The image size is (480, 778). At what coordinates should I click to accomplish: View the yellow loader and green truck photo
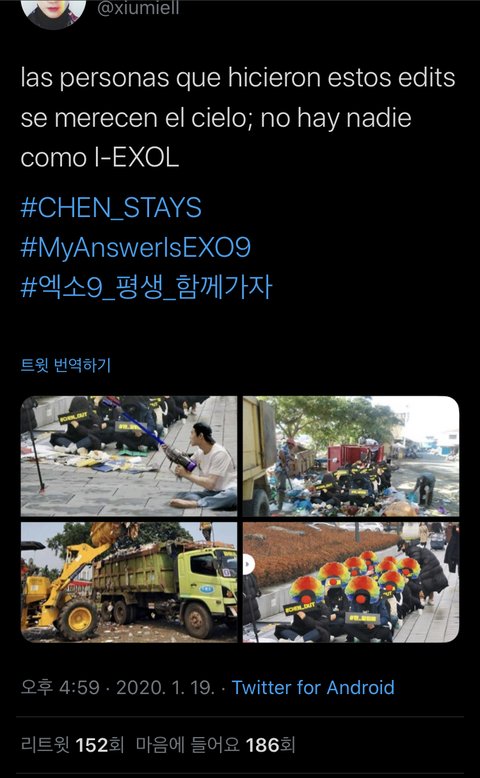pos(129,582)
